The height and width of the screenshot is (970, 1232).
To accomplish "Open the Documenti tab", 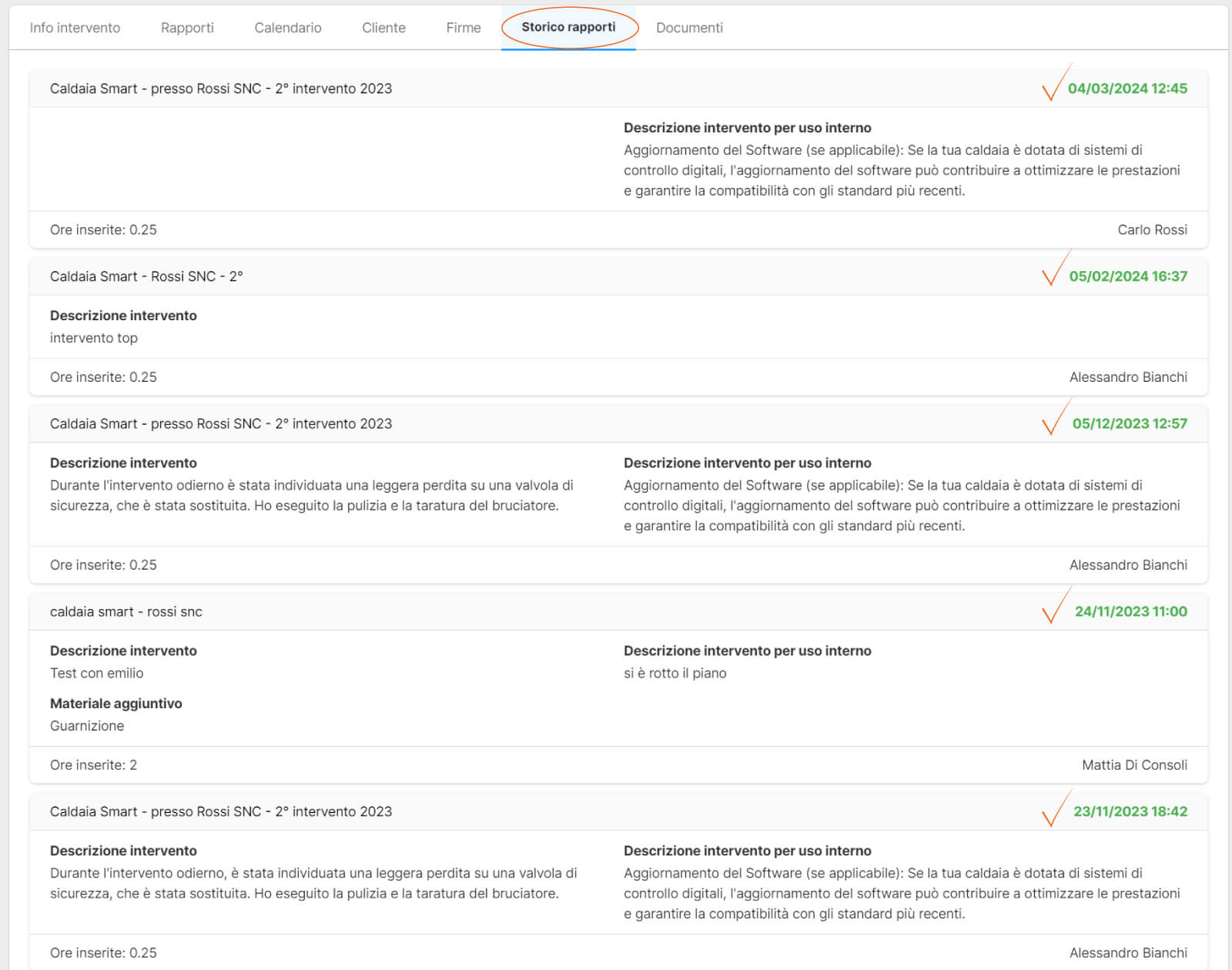I will point(689,28).
